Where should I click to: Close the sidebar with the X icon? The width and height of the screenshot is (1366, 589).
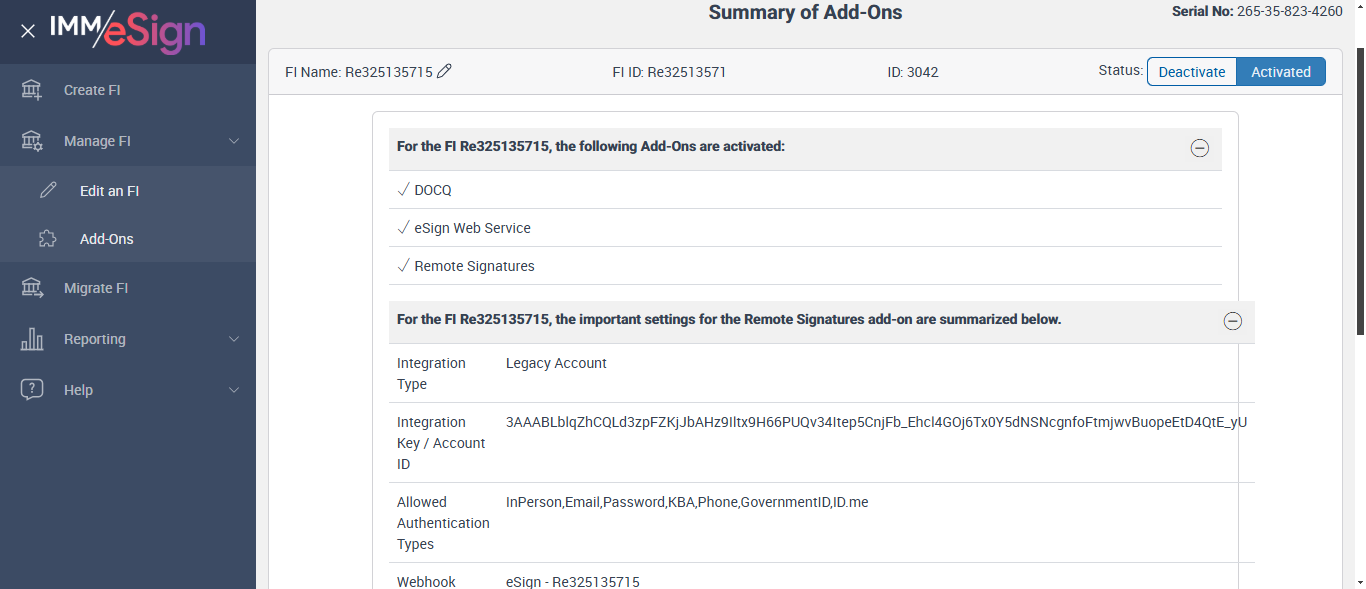click(28, 31)
